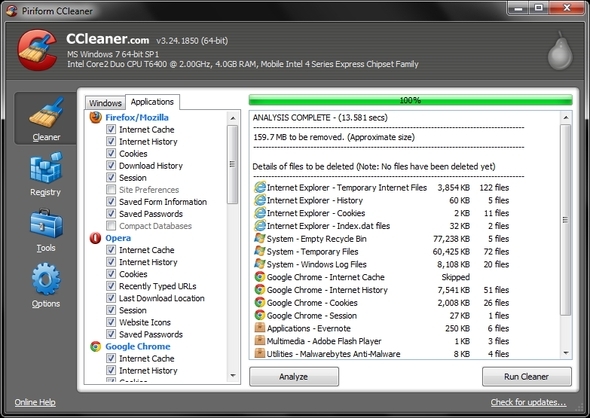
Task: Select Google Chrome - Internet History result text
Action: (x=327, y=290)
